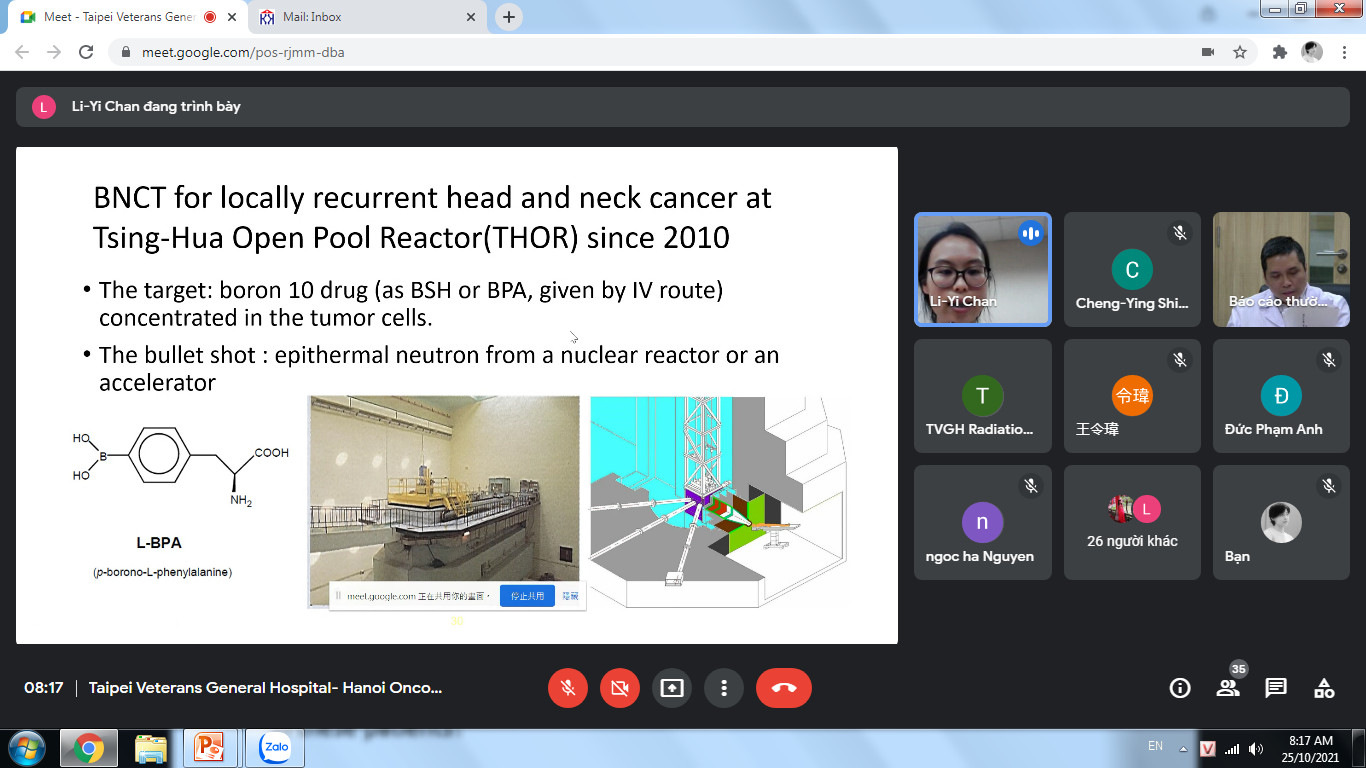The image size is (1366, 768).
Task: Open the activities shapes icon
Action: pos(1324,688)
